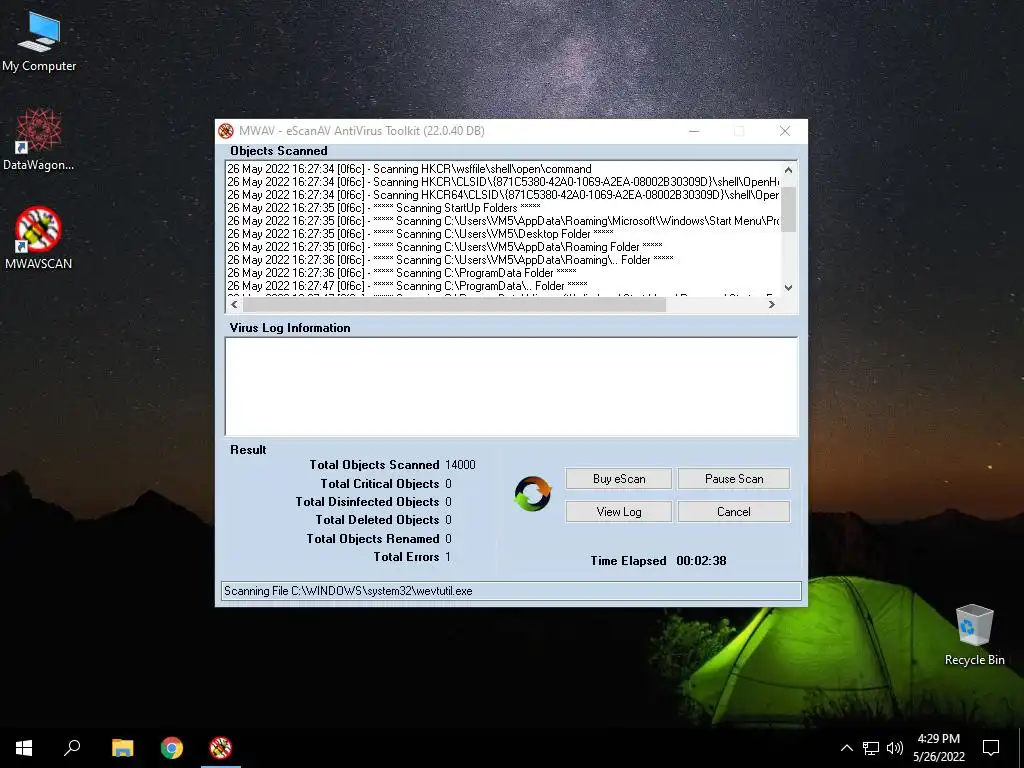Click horizontal scroll left arrow in Objects Scanned

click(x=234, y=304)
